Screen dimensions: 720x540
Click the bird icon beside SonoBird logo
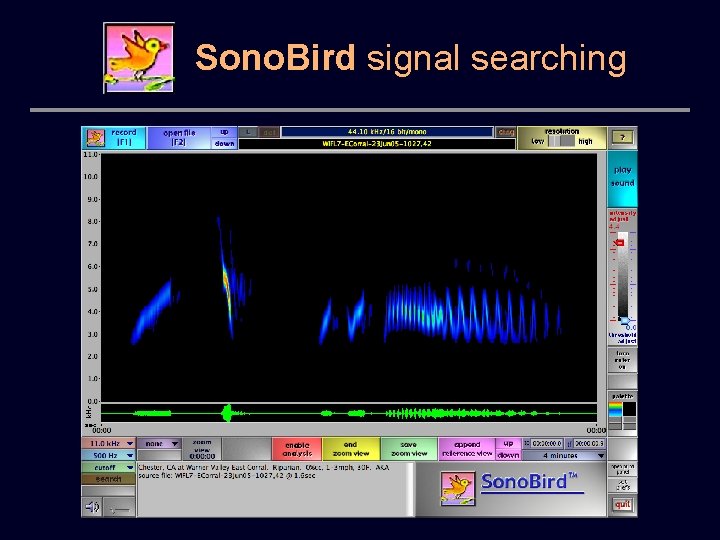click(x=458, y=489)
